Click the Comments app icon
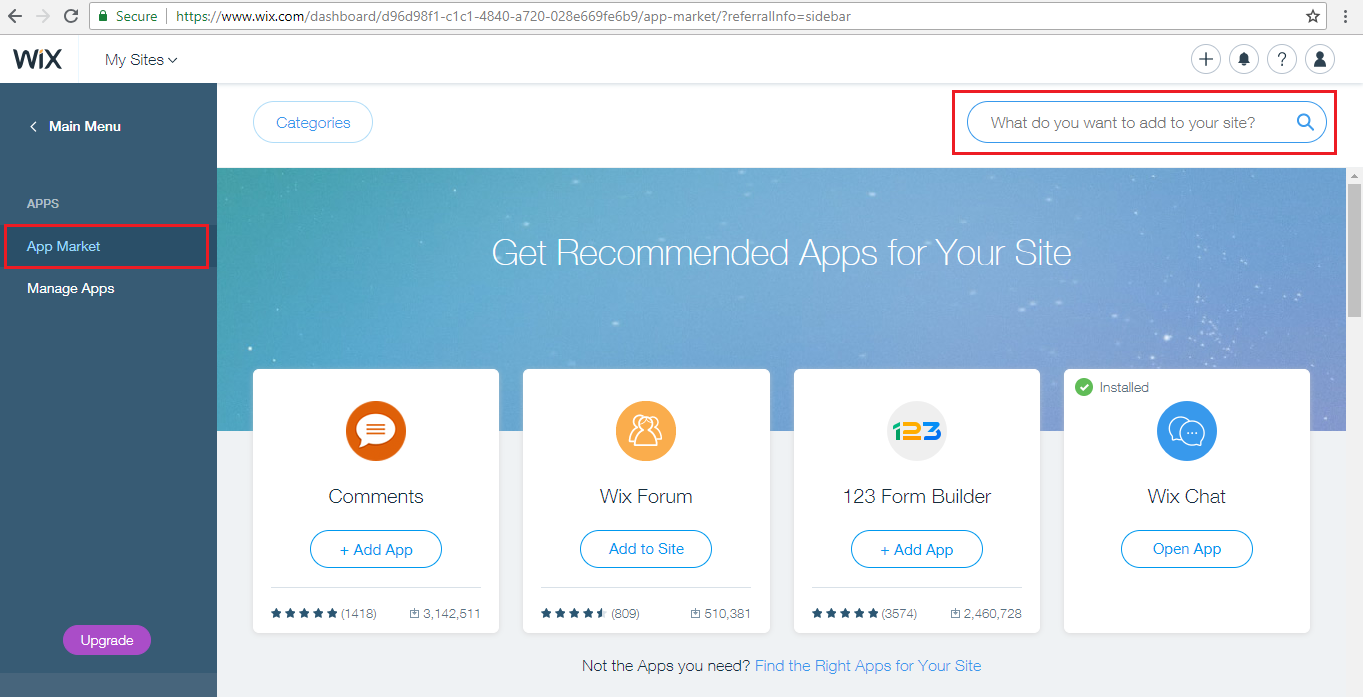 [376, 431]
